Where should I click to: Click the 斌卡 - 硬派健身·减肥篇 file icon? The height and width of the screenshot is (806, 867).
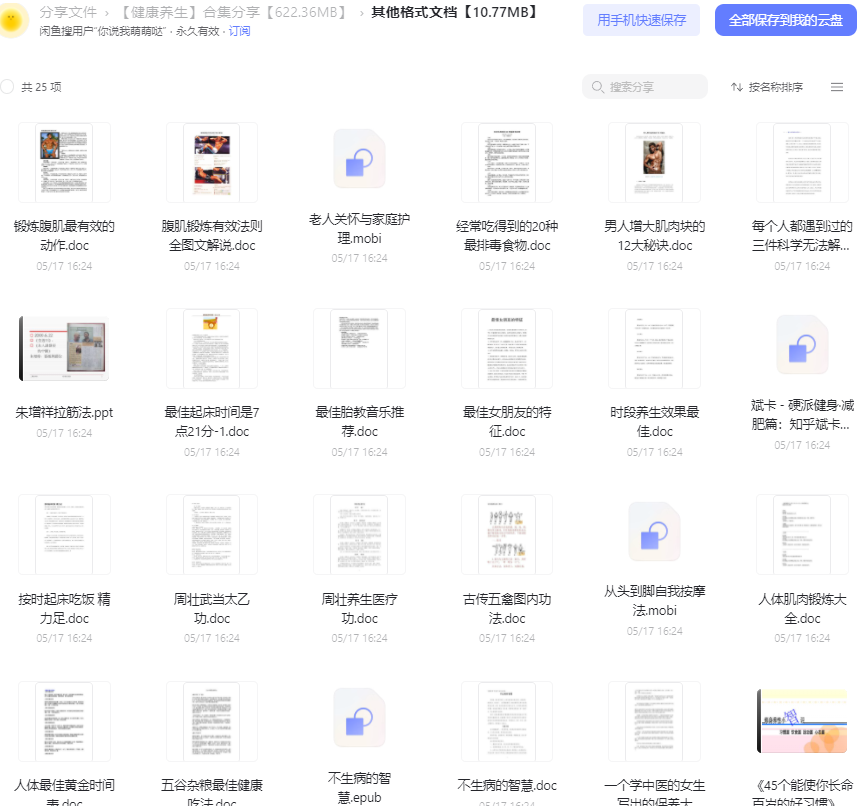[802, 345]
